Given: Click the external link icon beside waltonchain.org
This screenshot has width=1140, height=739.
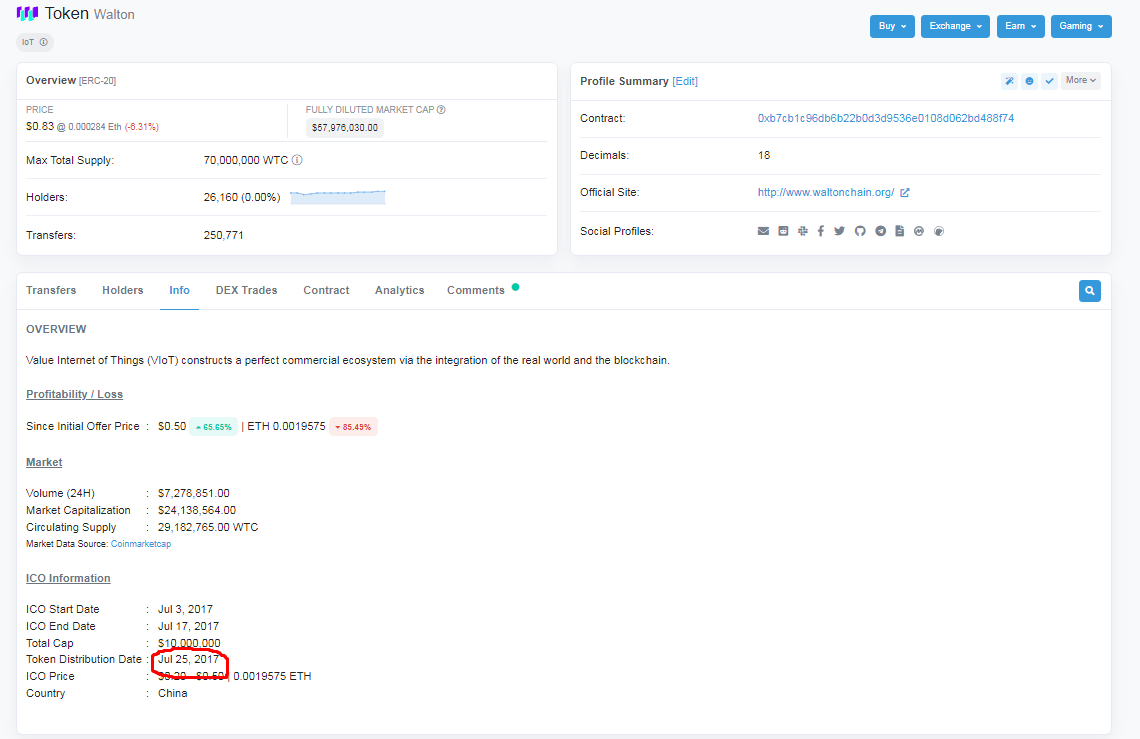Looking at the screenshot, I should coord(904,193).
